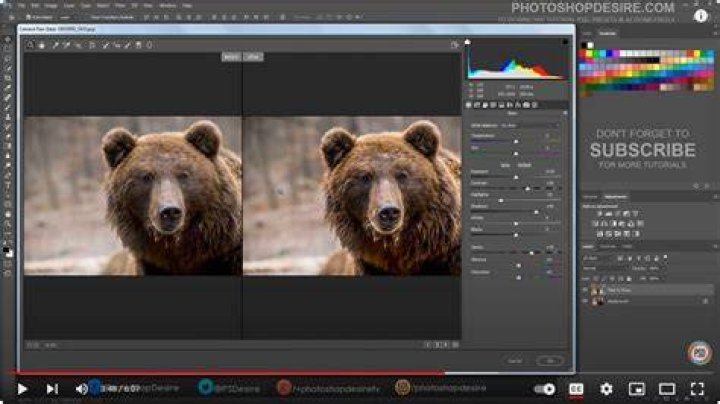Toggle highlight clipping warning on histogram
The image size is (720, 404).
pos(565,42)
